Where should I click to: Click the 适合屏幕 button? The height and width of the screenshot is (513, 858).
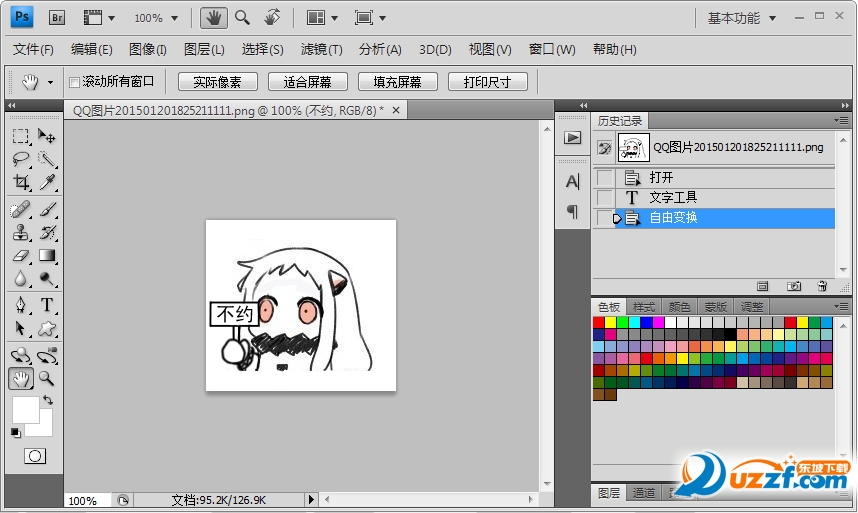tap(307, 82)
